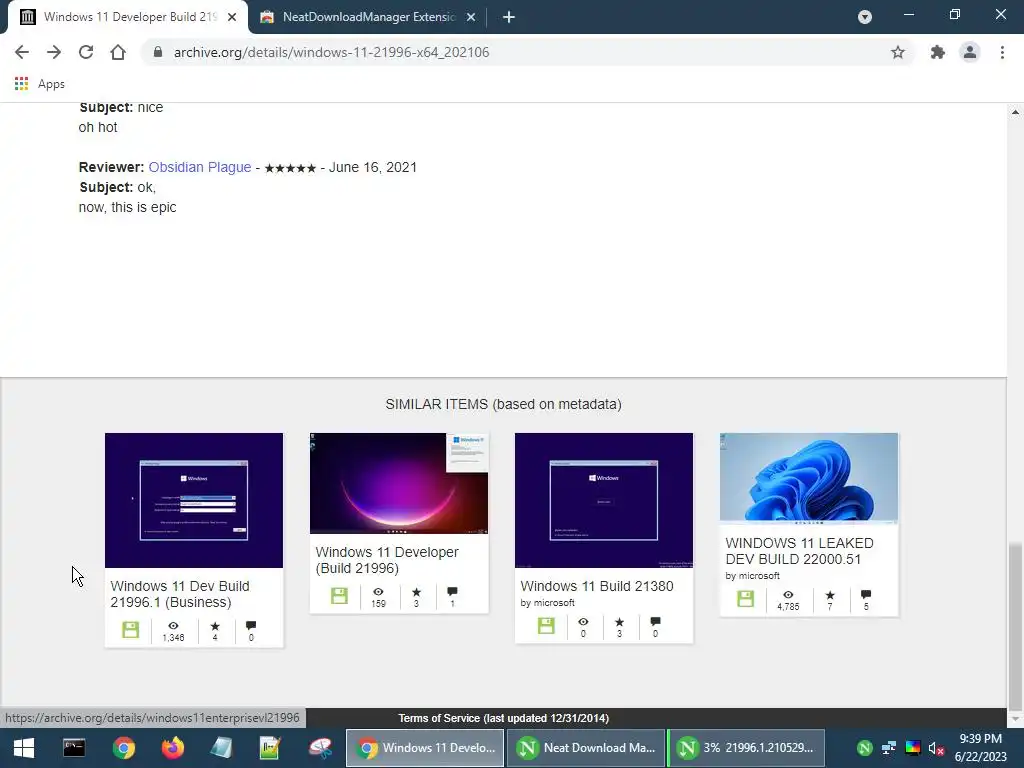This screenshot has width=1024, height=768.
Task: Click the 159 views eye icon
Action: (378, 592)
